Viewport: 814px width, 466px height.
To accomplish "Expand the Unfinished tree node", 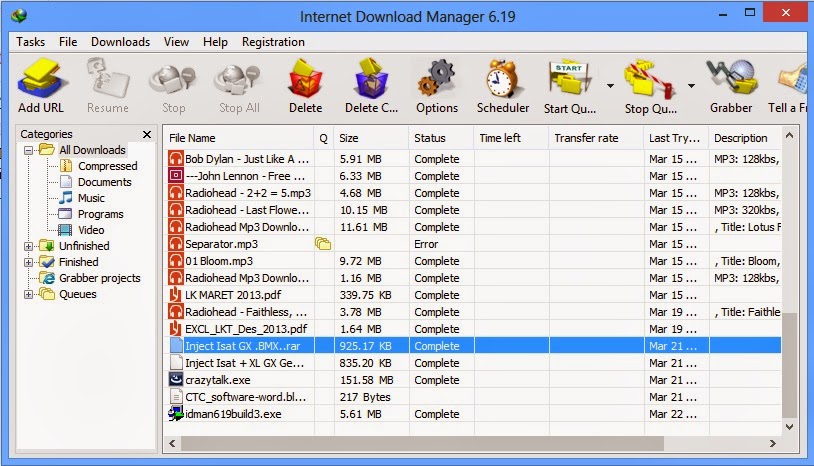I will coord(29,246).
